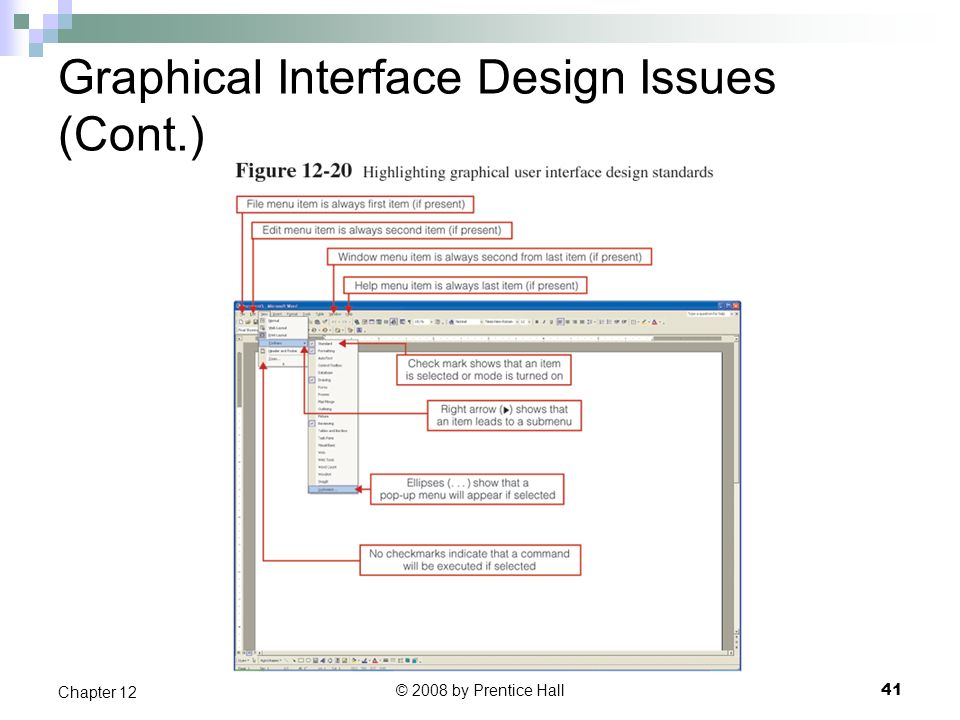
Task: Enable the Control Toolbox toolbar
Action: 333,366
